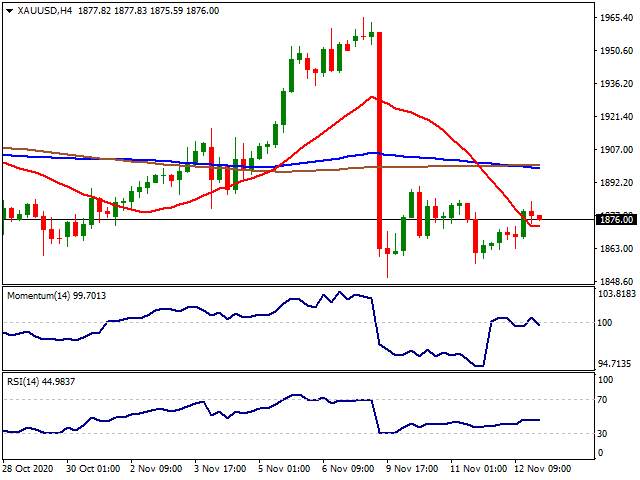Click the RSI scale 100 label
640x480 pixels.
click(605, 380)
